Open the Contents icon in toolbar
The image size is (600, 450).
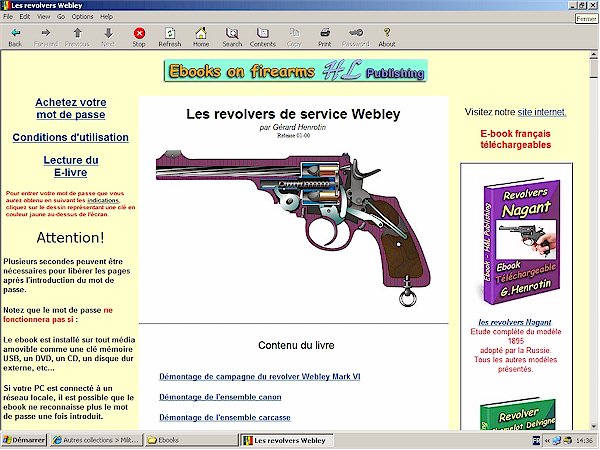pyautogui.click(x=263, y=33)
